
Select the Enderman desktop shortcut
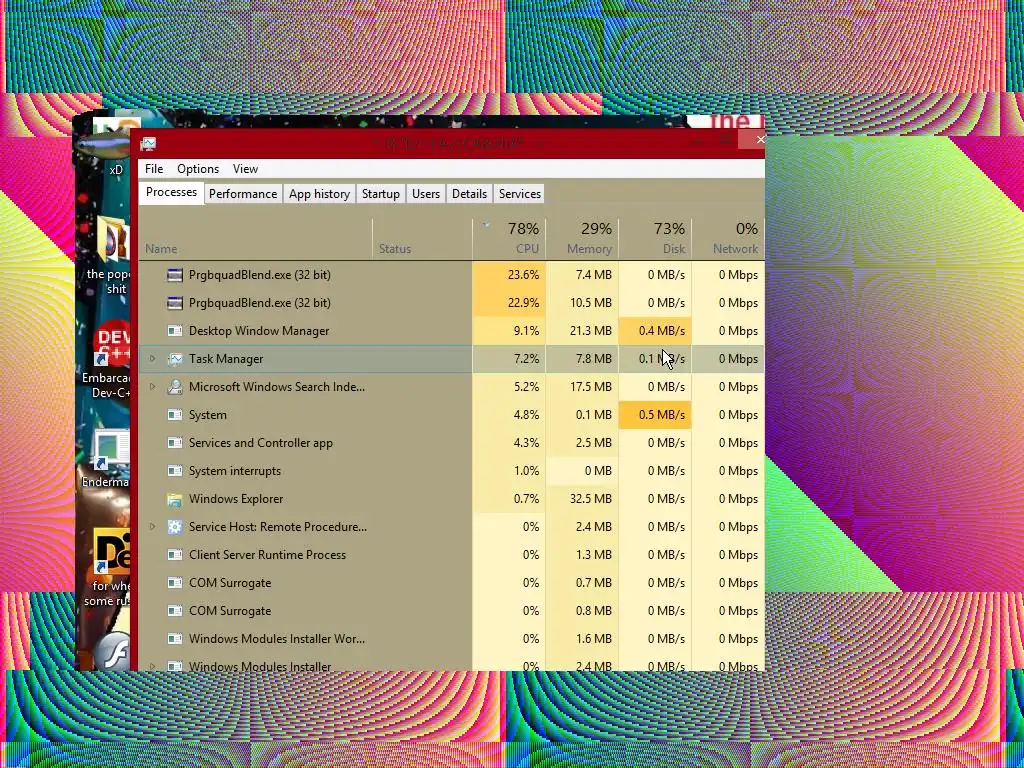[106, 459]
